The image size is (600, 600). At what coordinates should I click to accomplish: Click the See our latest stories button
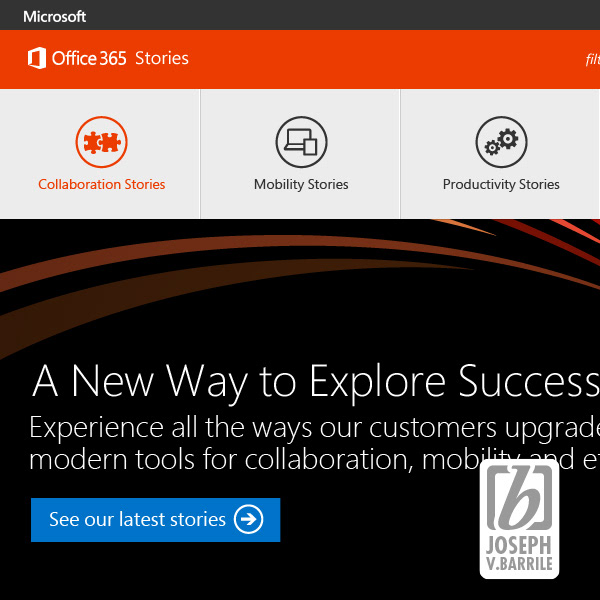click(155, 520)
